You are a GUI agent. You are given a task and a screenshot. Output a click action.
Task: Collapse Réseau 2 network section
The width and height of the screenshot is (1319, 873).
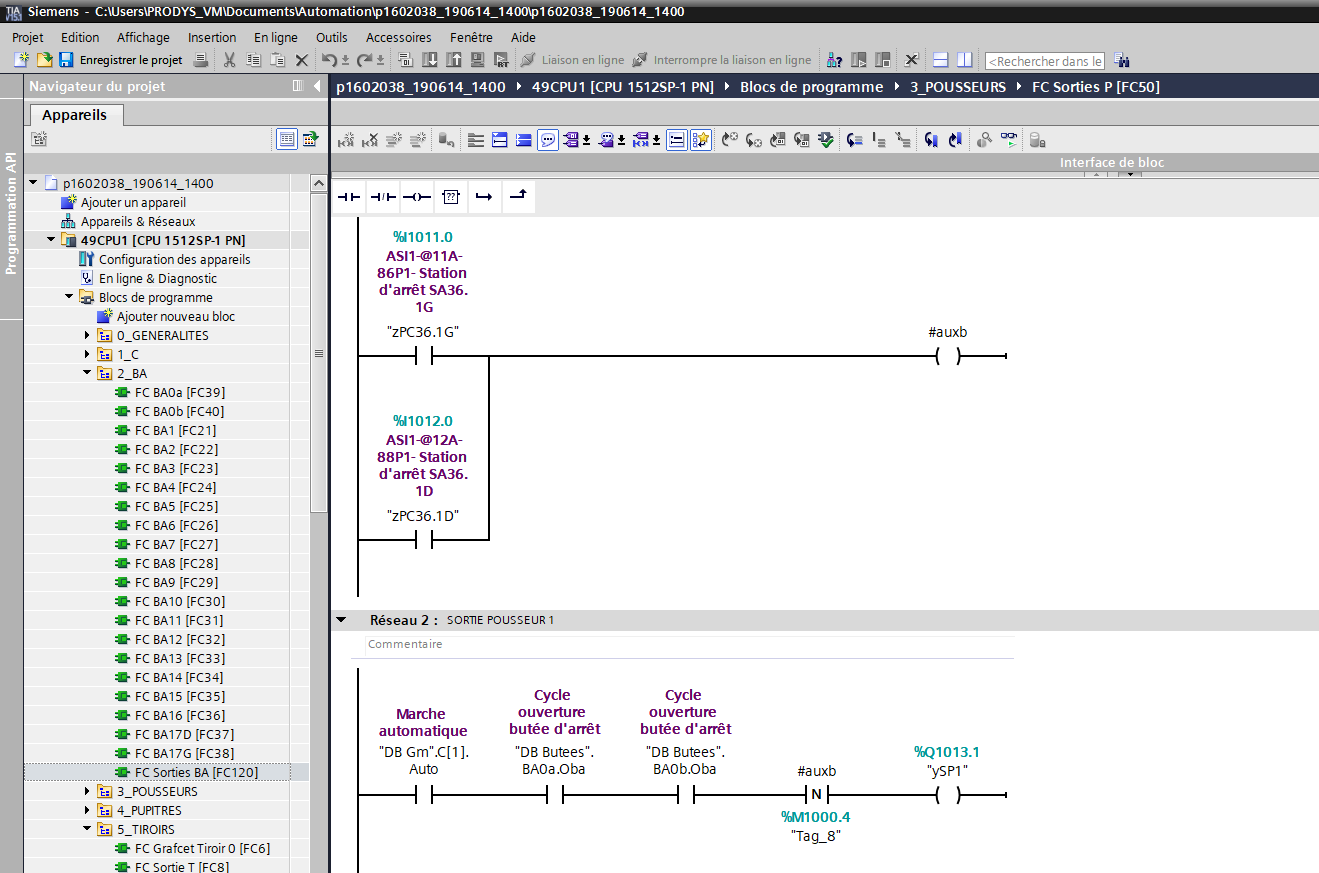[x=342, y=620]
